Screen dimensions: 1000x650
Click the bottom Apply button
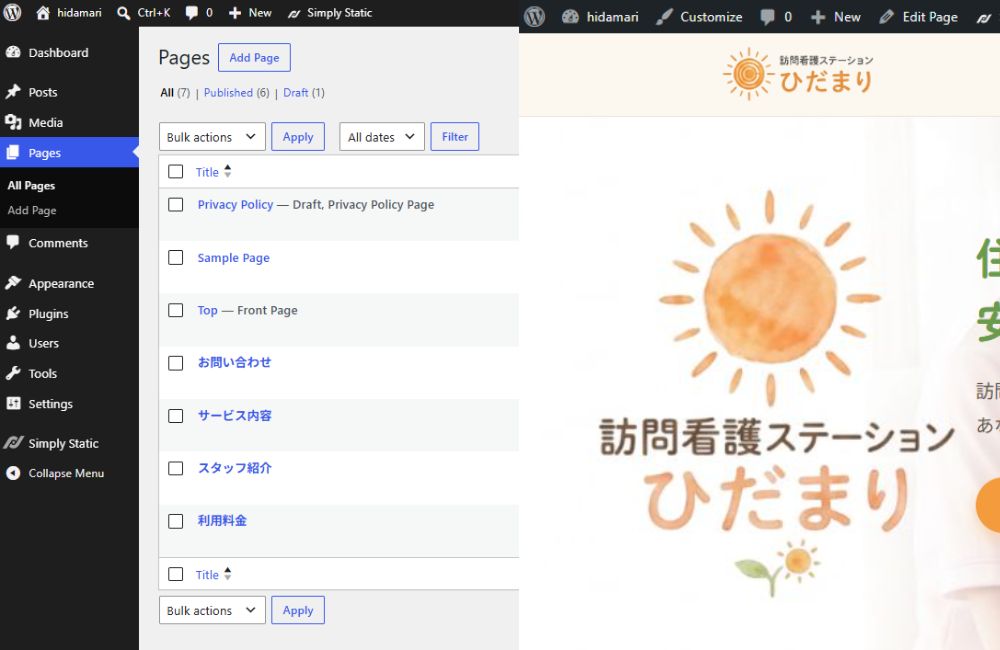tap(298, 610)
